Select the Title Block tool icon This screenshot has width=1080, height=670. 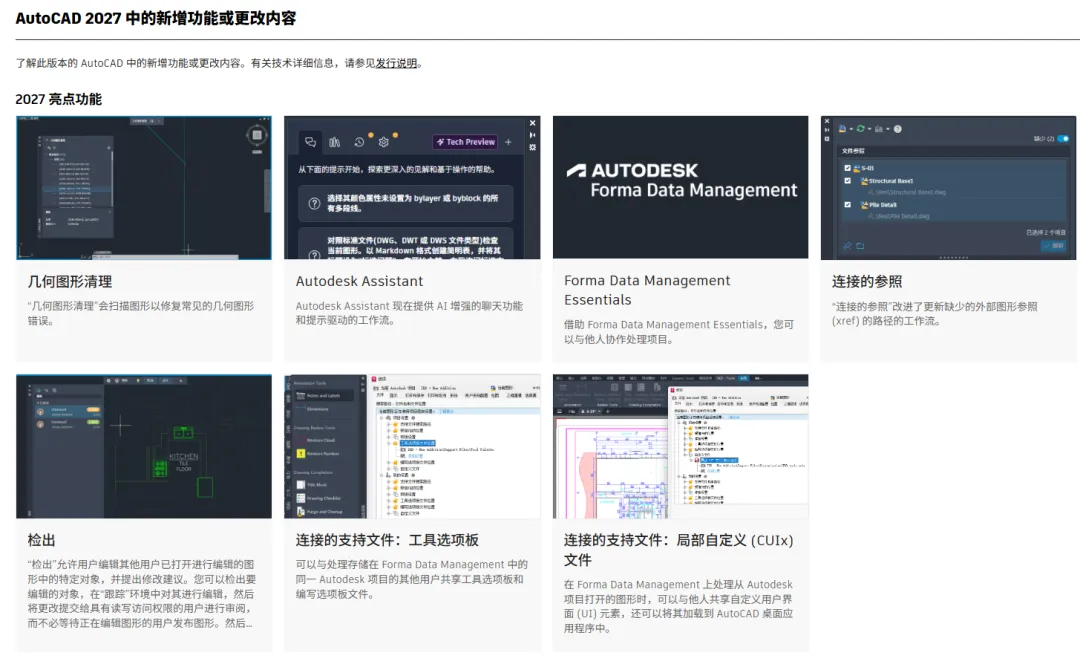[x=301, y=485]
